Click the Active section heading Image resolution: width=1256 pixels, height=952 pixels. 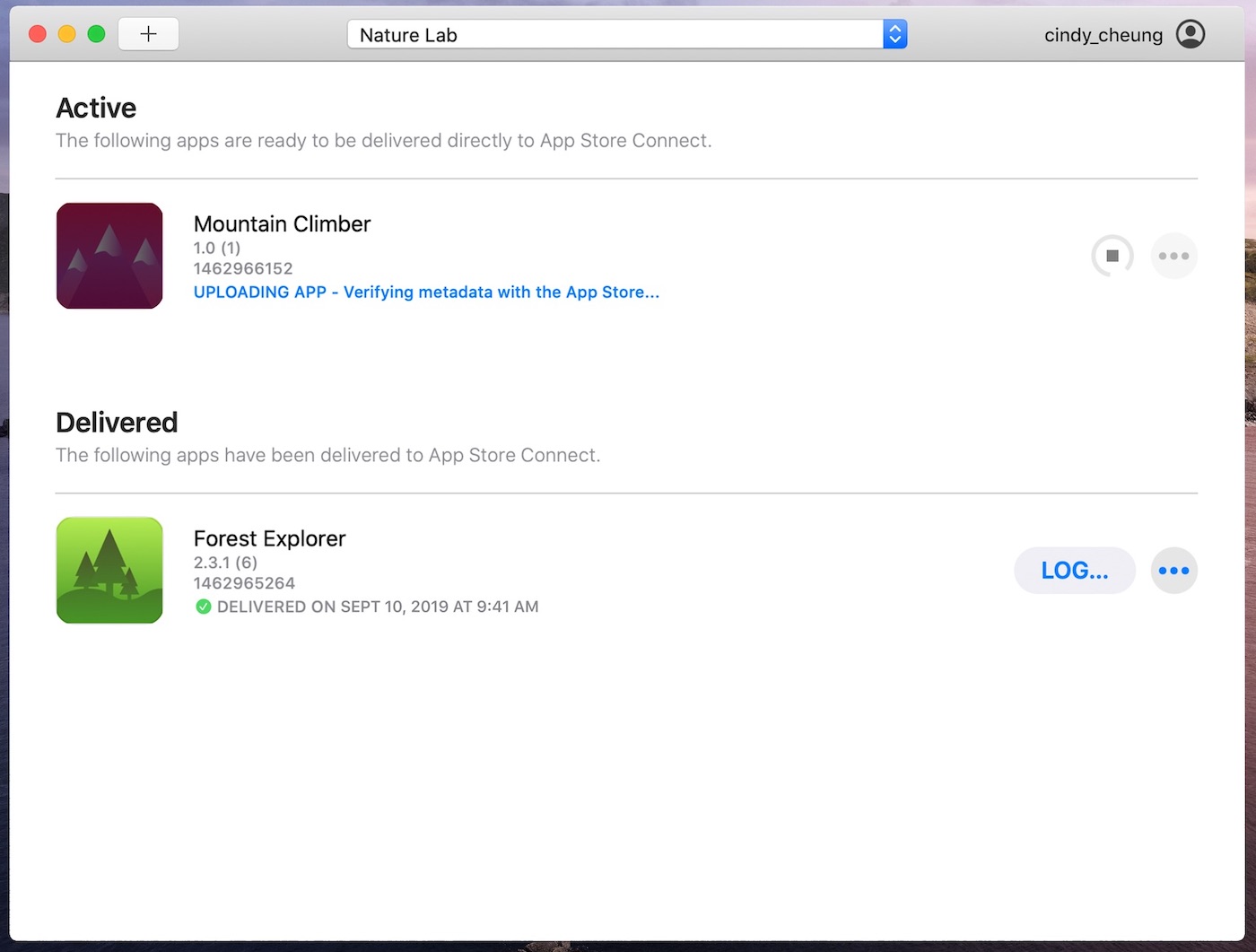coord(96,108)
